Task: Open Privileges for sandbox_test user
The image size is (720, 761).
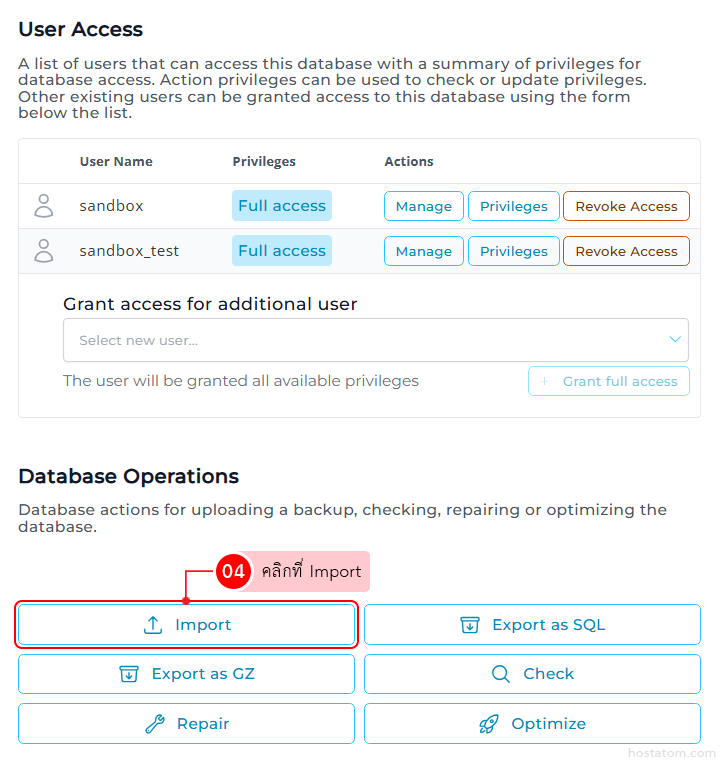Action: point(514,251)
